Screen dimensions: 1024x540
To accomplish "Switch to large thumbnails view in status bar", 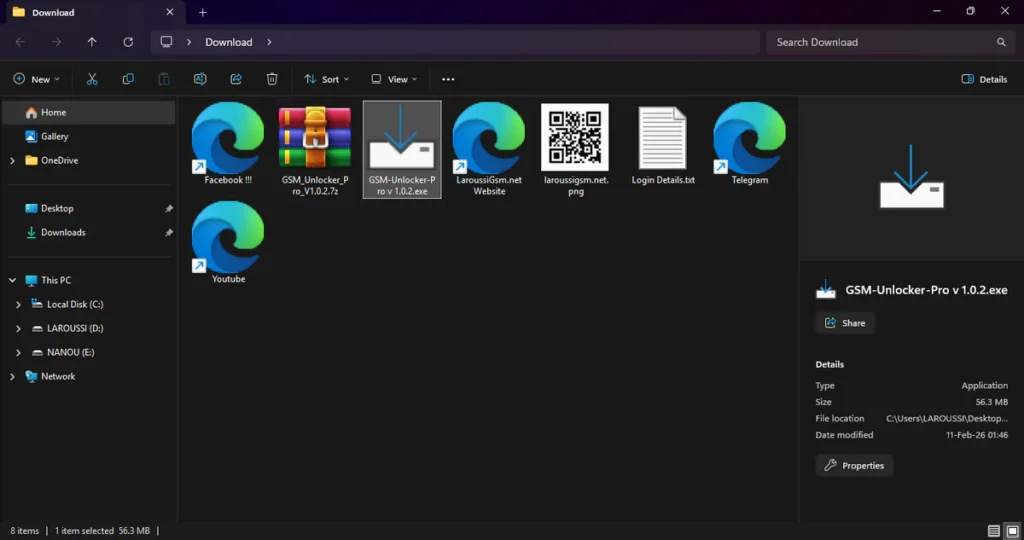I will tap(1011, 531).
